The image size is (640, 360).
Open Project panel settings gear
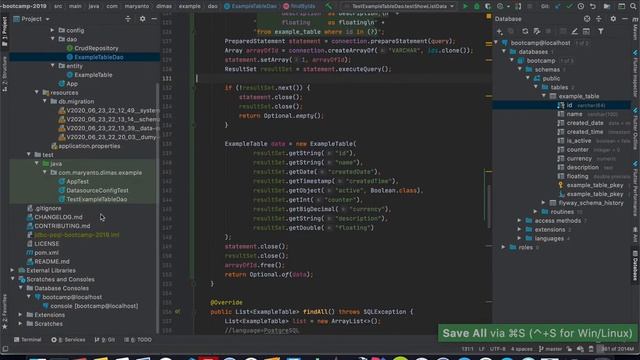(142, 19)
